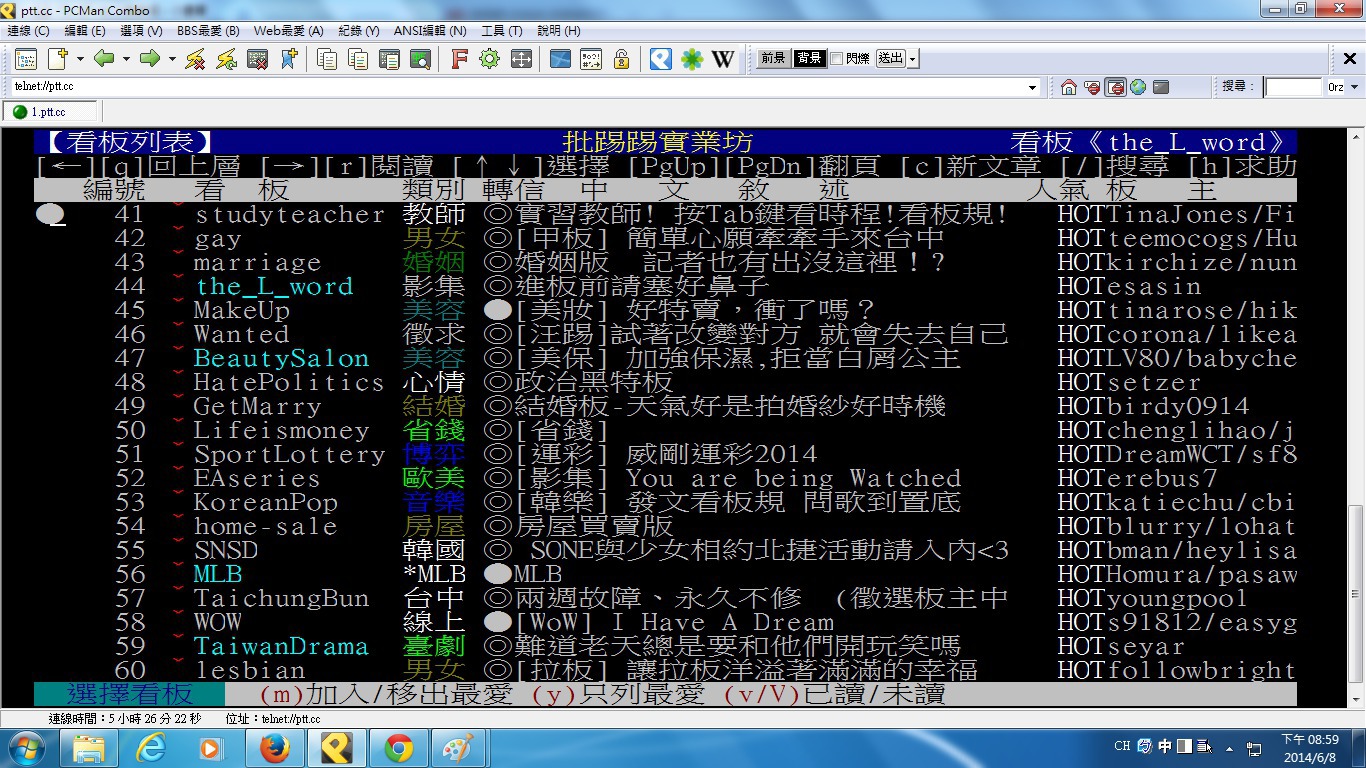The width and height of the screenshot is (1366, 768).
Task: Select the studyteacher board row
Action: point(665,215)
